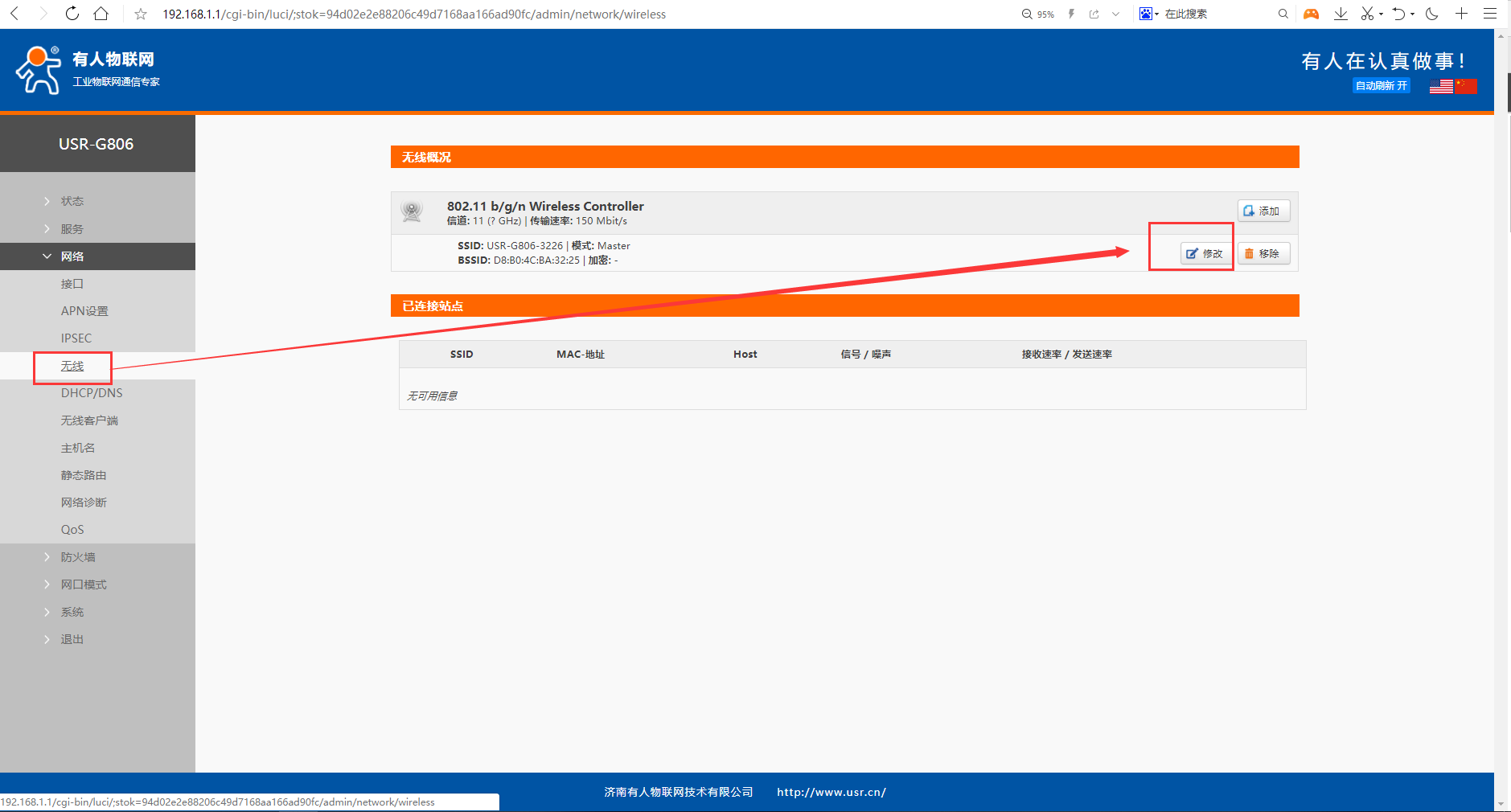Click the wireless controller antenna icon
The image size is (1511, 812).
click(x=412, y=212)
